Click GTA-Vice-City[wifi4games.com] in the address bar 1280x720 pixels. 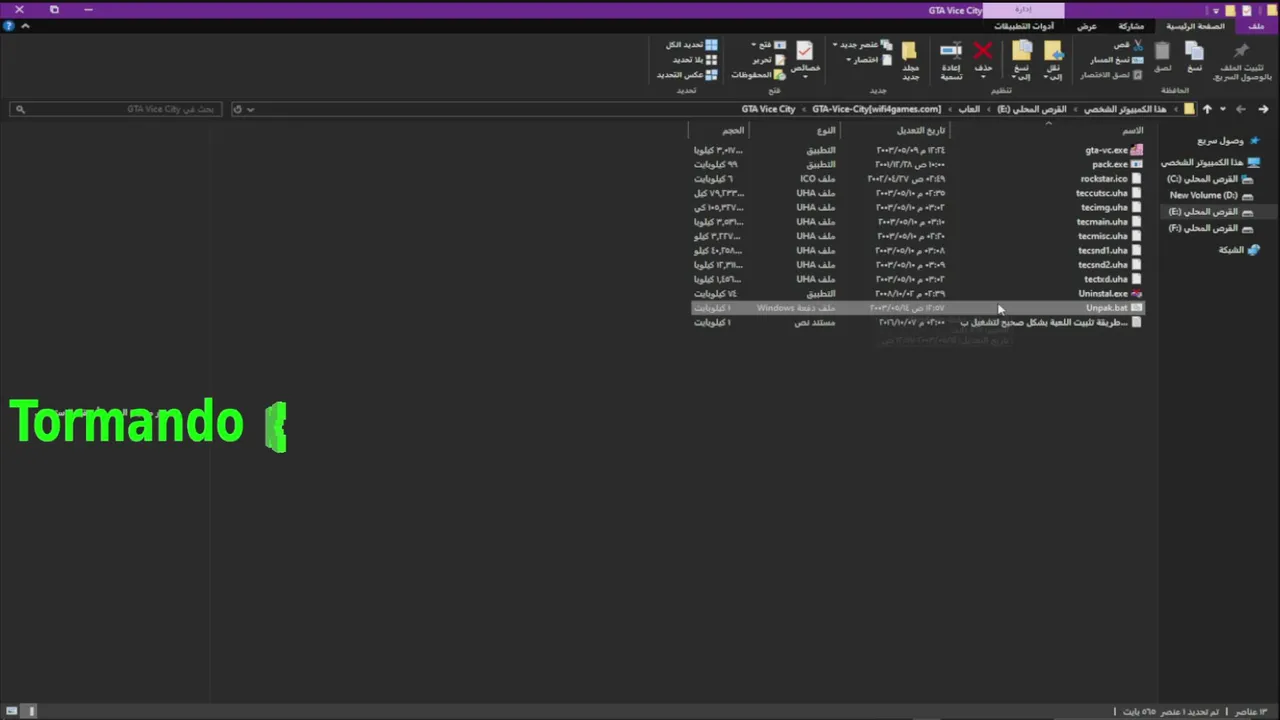click(x=876, y=109)
